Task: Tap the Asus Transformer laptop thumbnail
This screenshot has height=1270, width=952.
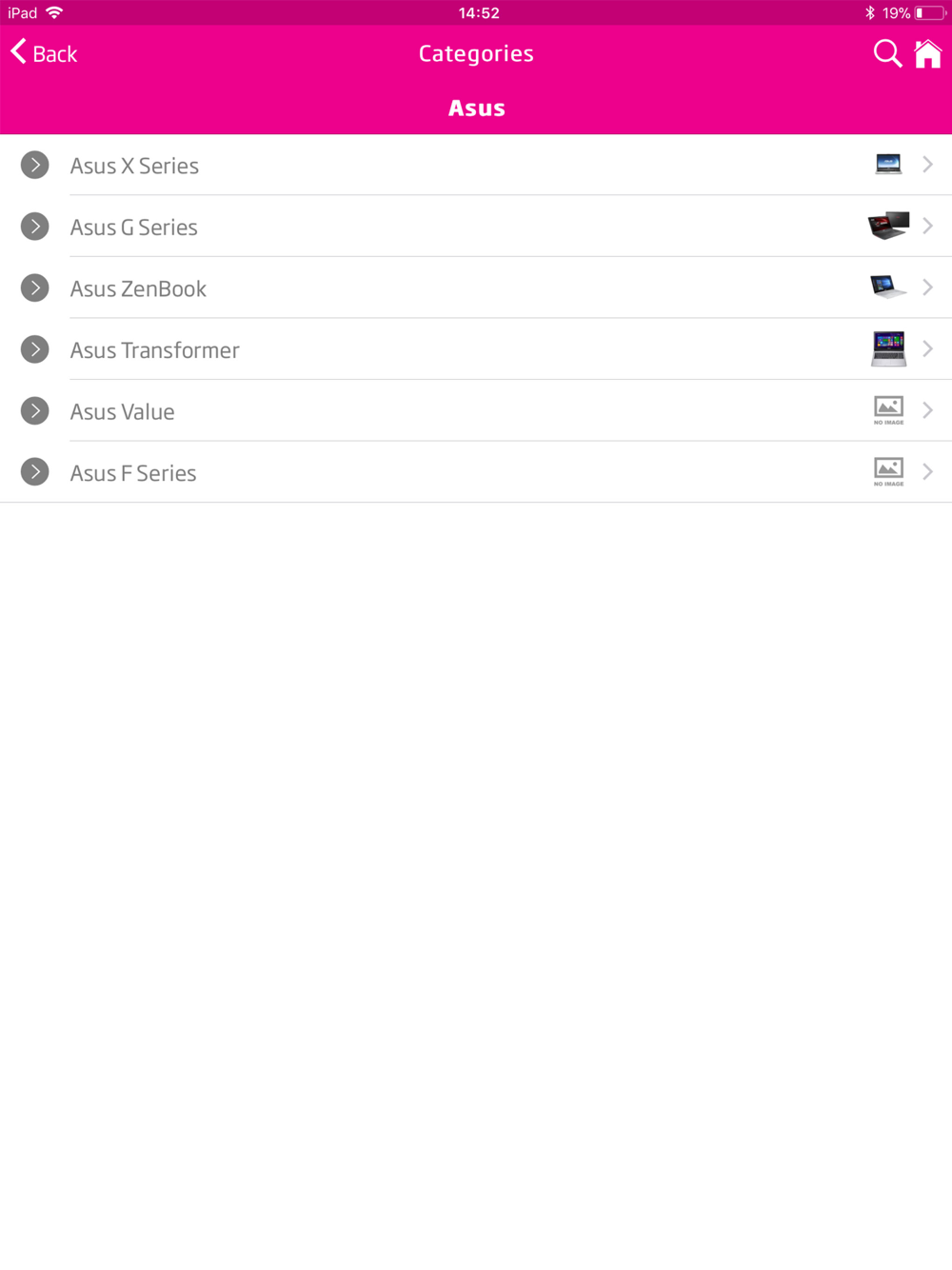Action: click(x=888, y=348)
